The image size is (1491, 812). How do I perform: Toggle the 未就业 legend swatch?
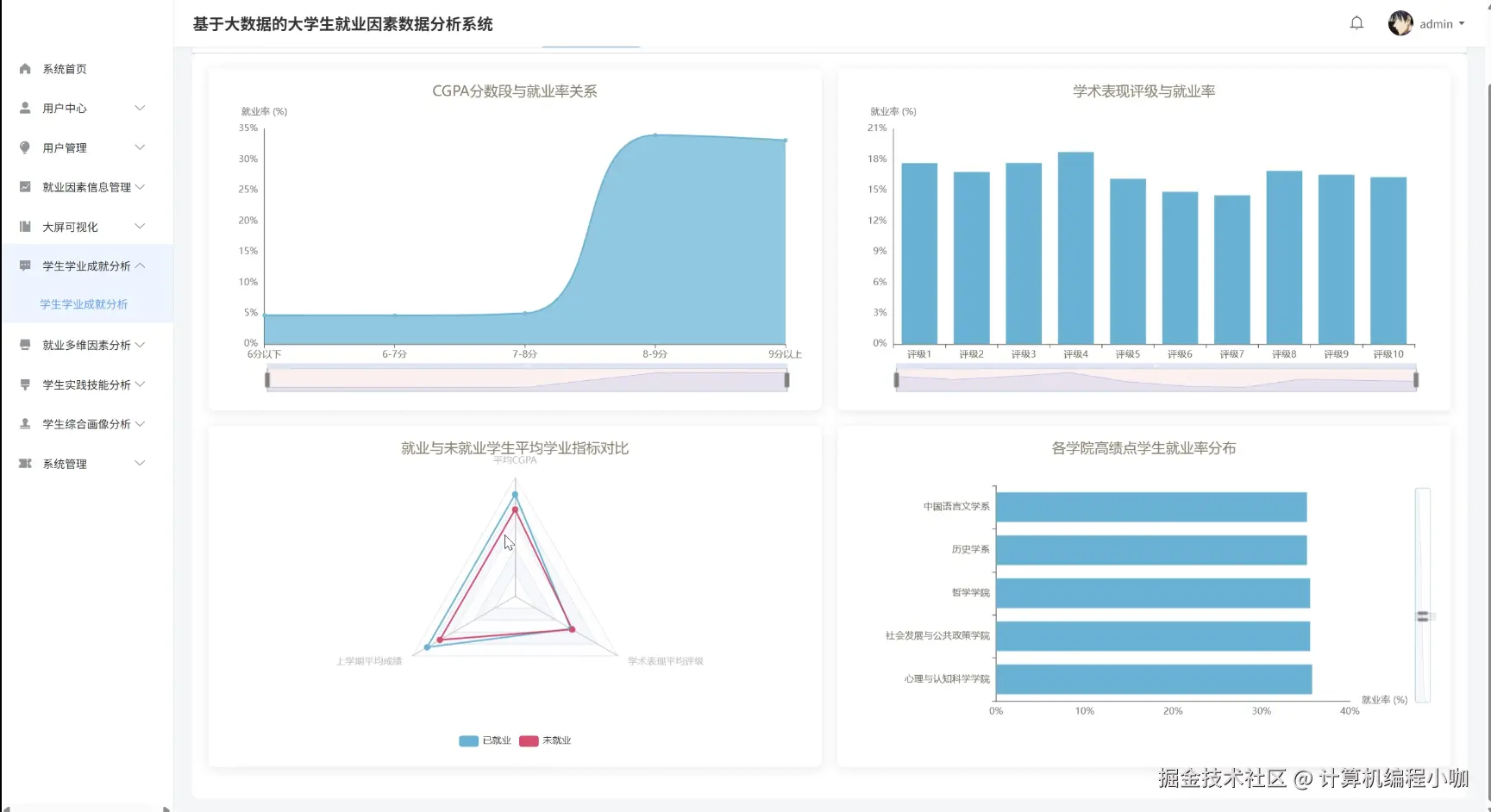coord(529,740)
